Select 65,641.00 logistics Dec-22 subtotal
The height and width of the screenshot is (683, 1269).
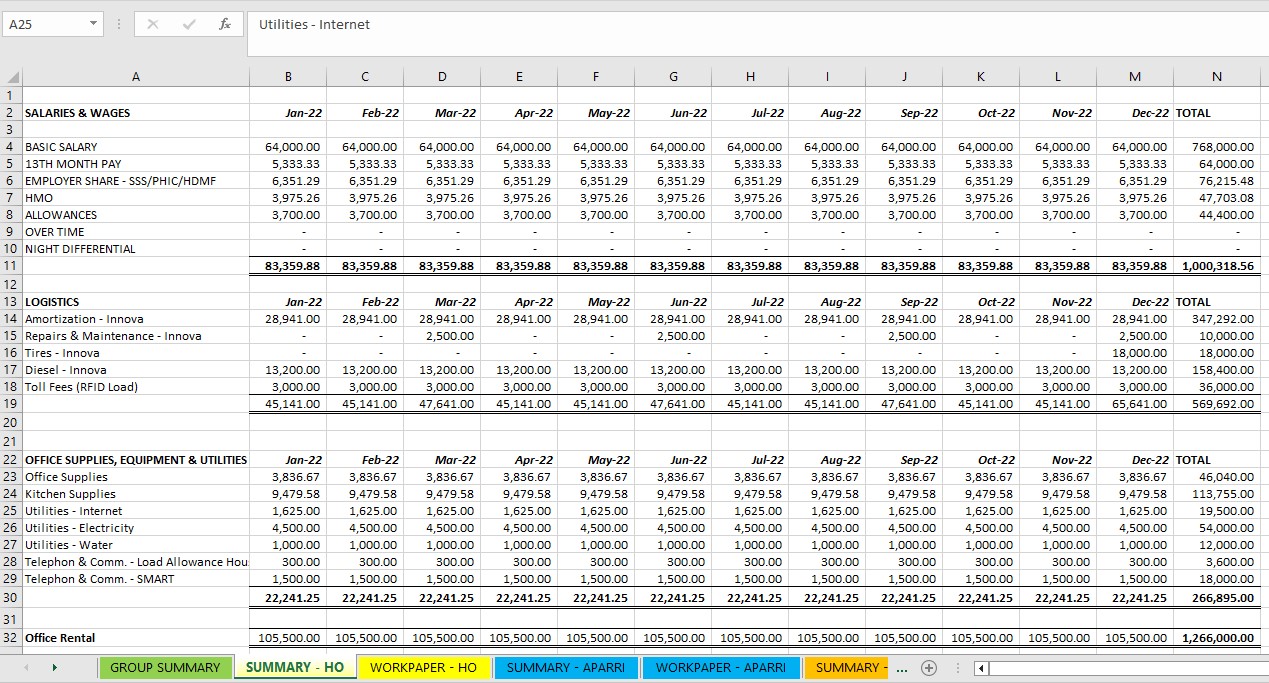(x=1135, y=404)
